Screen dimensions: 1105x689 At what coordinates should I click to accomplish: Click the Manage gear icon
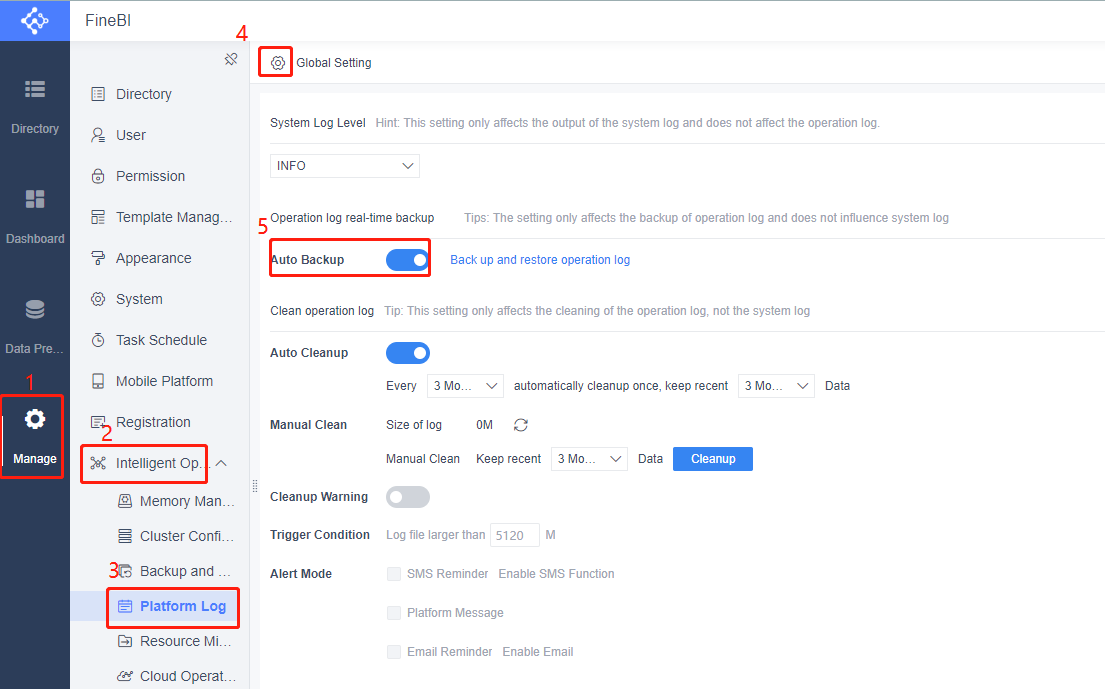coord(35,419)
